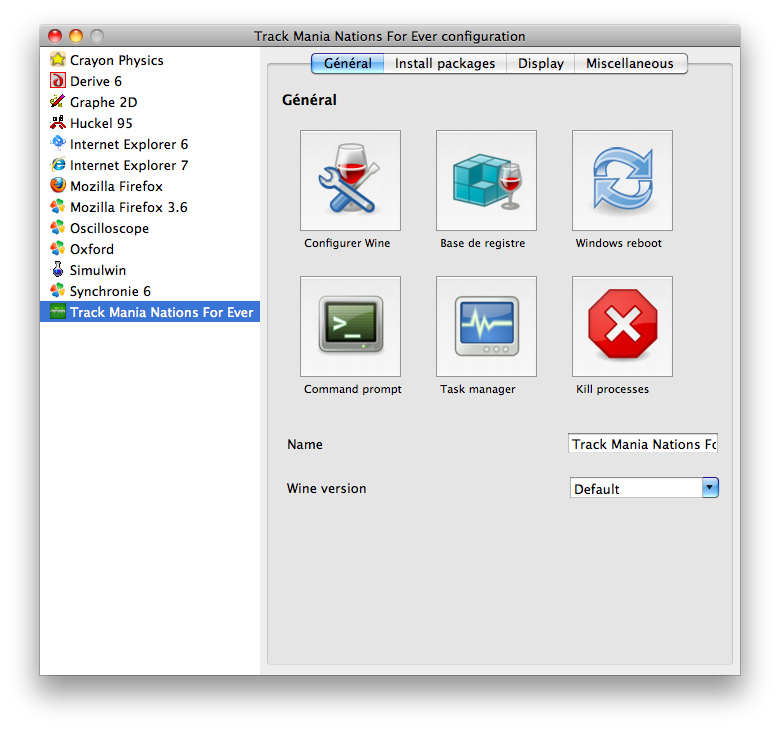This screenshot has width=780, height=730.
Task: Click the Kill processes label
Action: [612, 389]
